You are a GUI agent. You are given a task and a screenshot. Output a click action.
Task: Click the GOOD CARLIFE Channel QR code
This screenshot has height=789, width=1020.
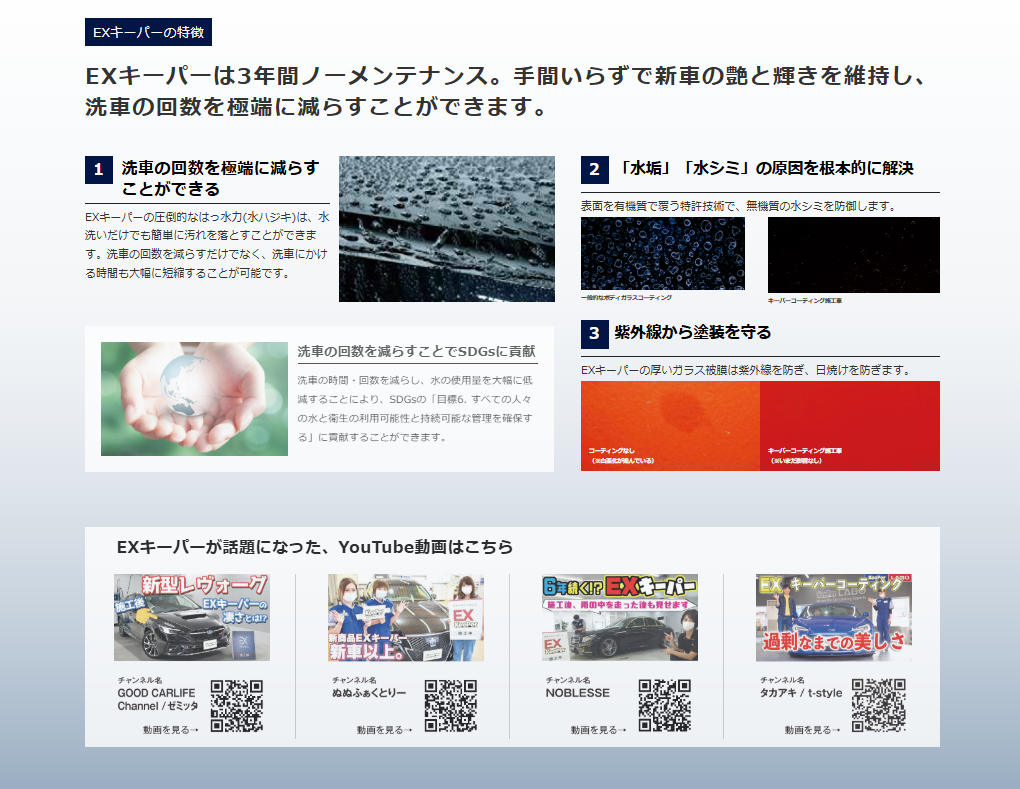[237, 706]
